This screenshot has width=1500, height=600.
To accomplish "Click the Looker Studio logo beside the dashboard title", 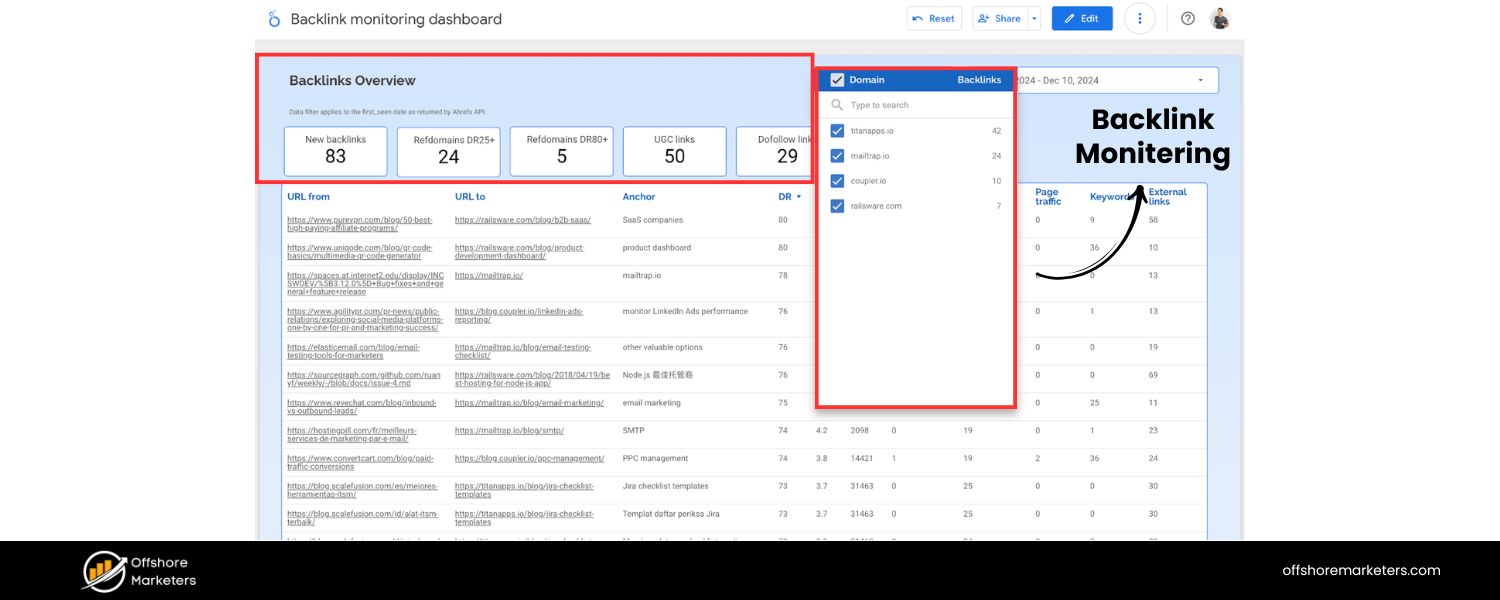I will (x=272, y=18).
